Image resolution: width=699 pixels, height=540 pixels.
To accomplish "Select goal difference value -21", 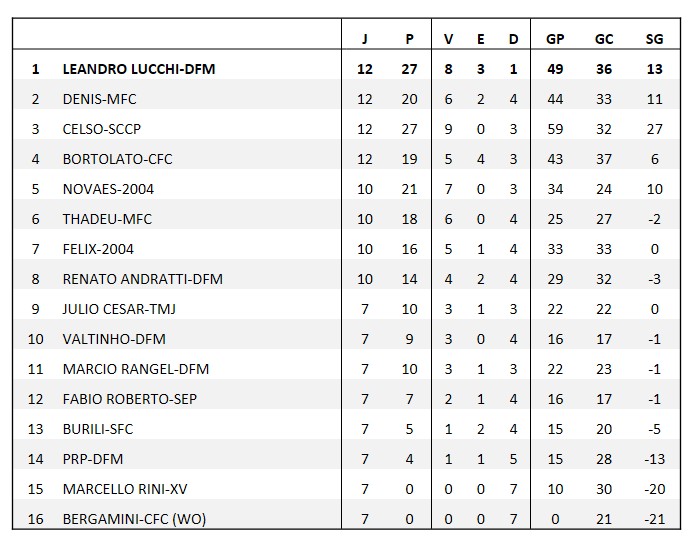I will pyautogui.click(x=654, y=519).
